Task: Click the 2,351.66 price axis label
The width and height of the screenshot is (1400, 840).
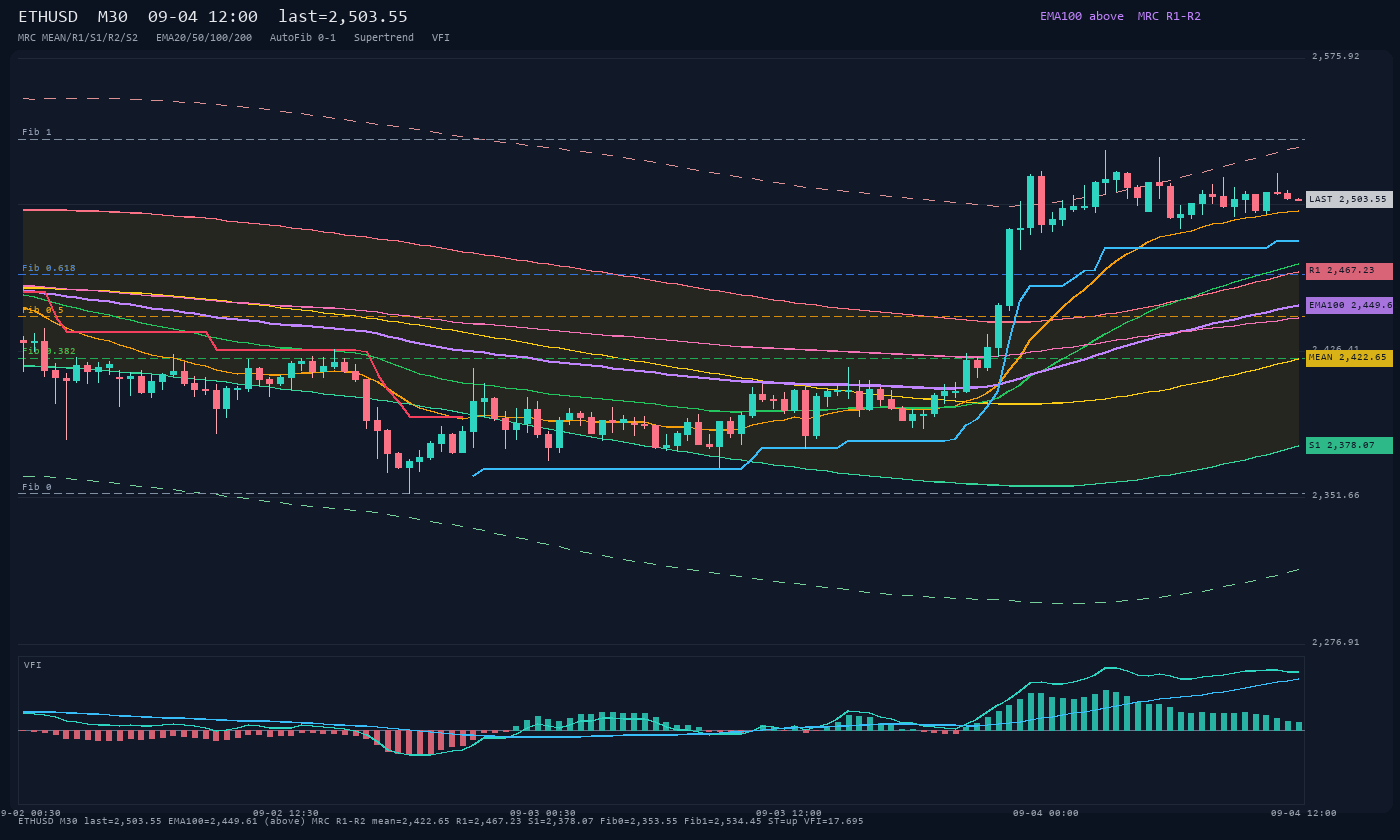Action: pos(1336,495)
